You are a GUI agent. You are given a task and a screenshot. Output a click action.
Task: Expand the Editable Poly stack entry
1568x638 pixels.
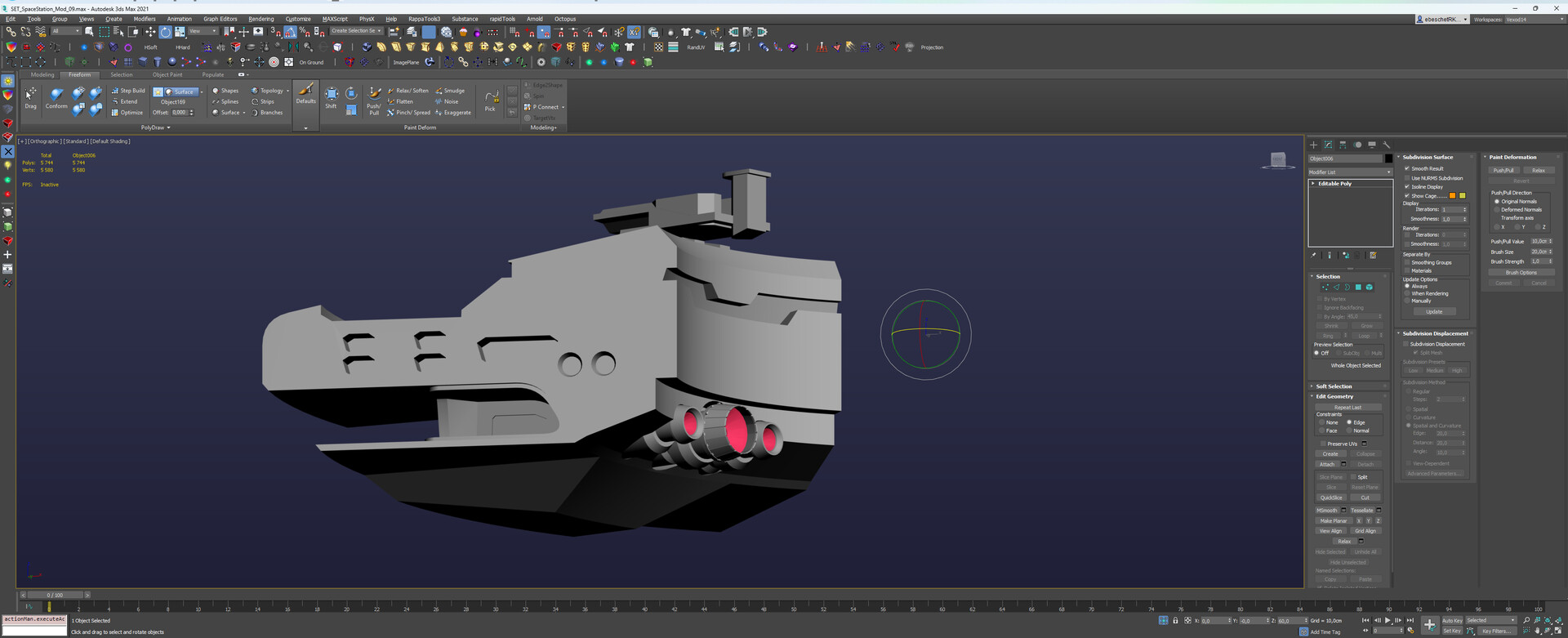(x=1313, y=184)
